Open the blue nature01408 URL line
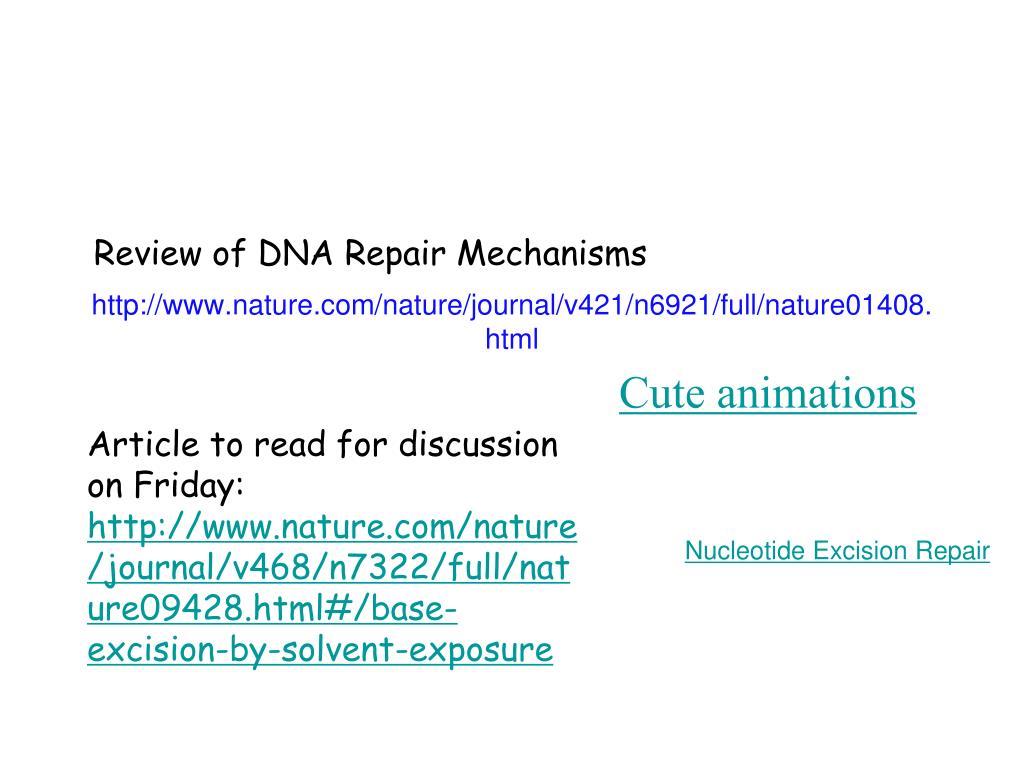 (x=511, y=305)
